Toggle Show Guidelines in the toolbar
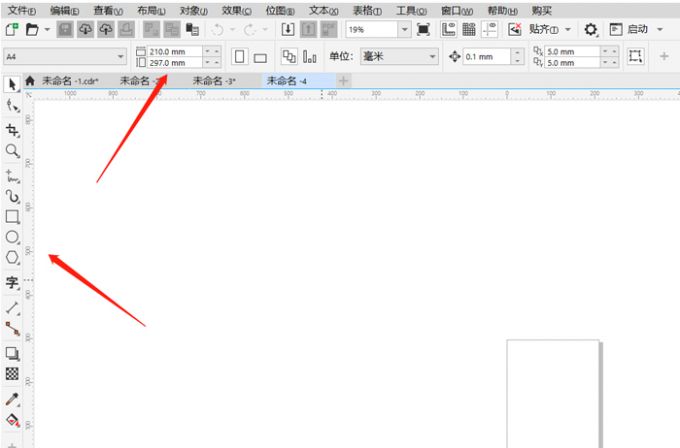This screenshot has width=680, height=448. [x=489, y=29]
